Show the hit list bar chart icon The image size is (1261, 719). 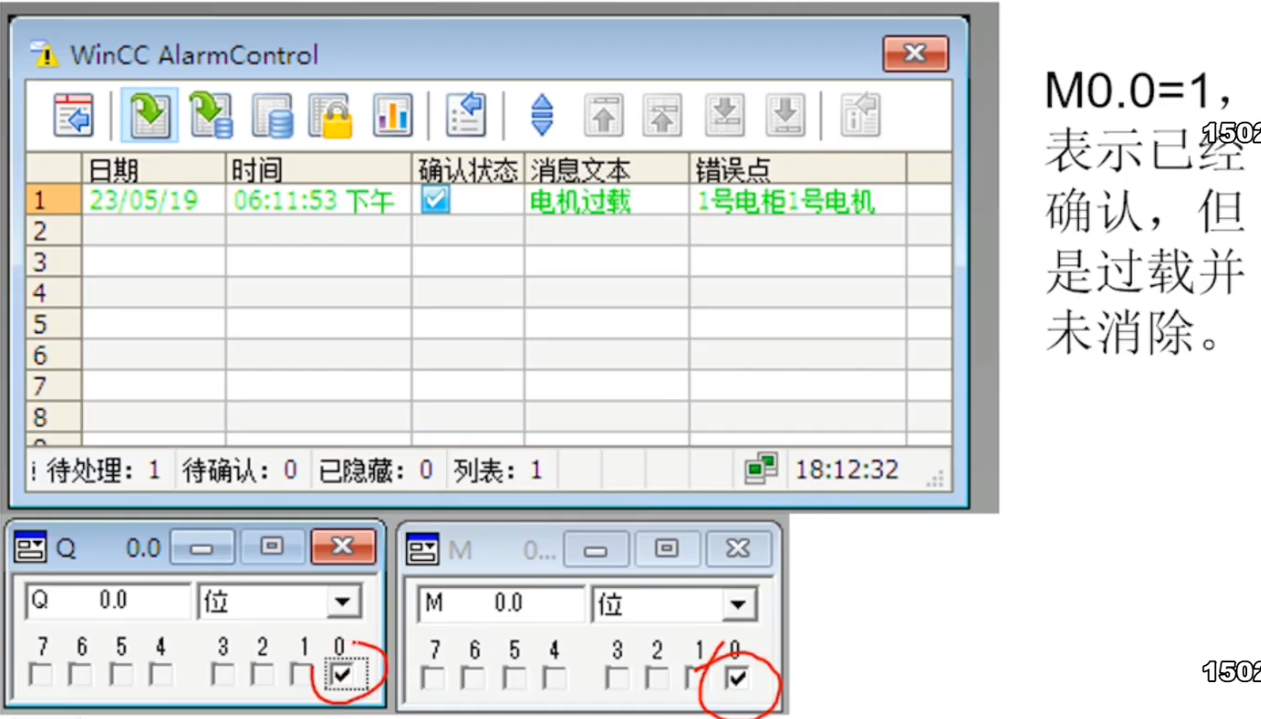pos(393,115)
